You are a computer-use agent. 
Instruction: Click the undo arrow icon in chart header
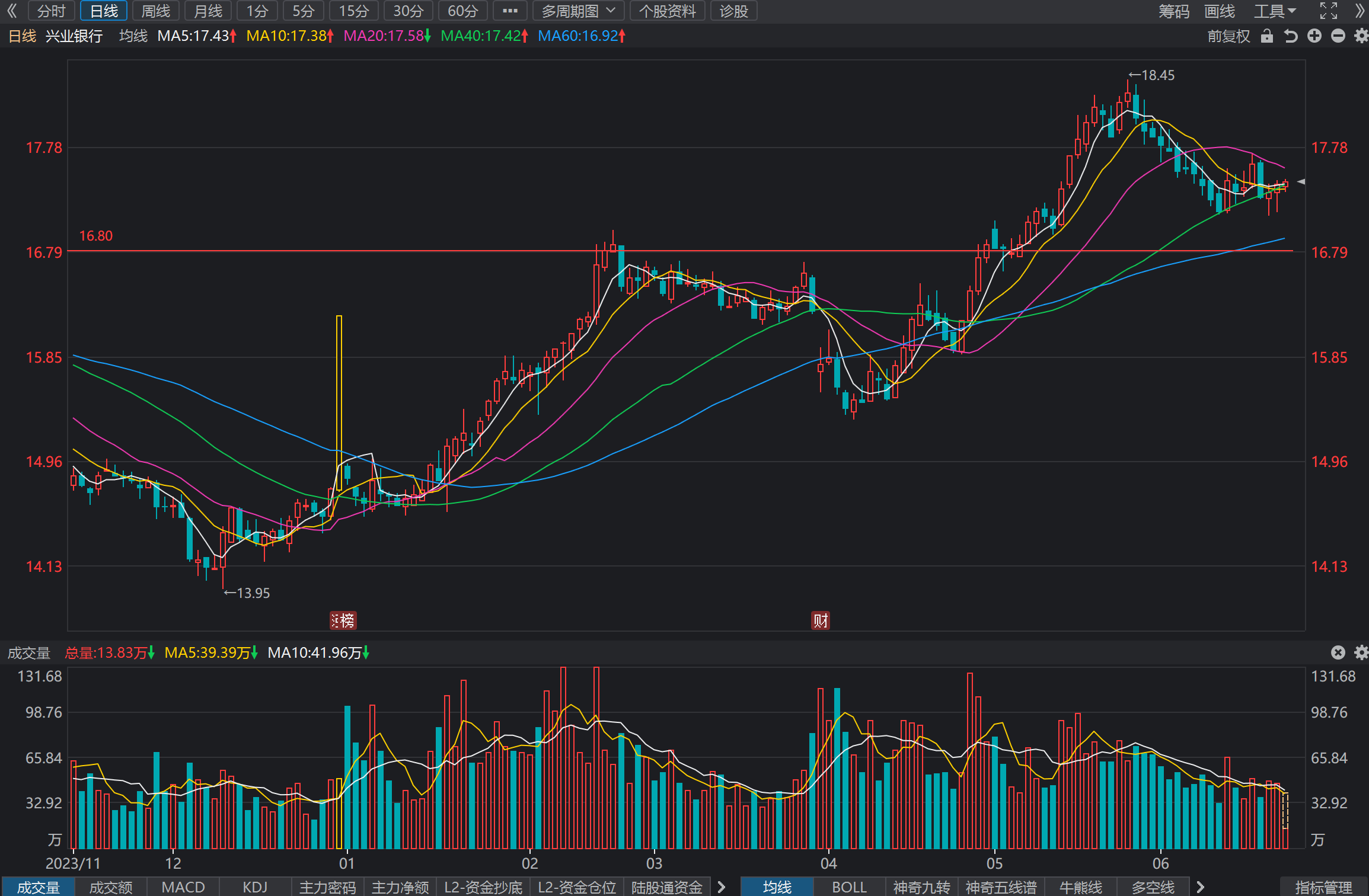(1291, 36)
